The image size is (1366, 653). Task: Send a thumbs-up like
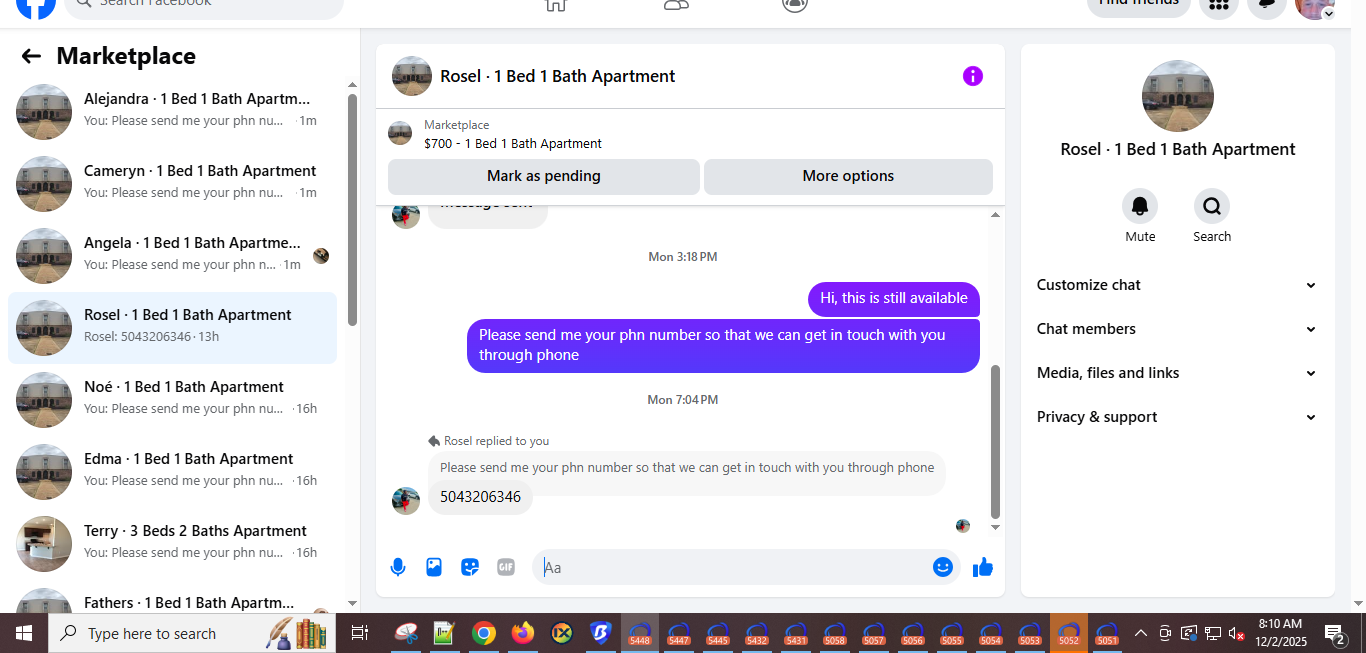coord(983,567)
